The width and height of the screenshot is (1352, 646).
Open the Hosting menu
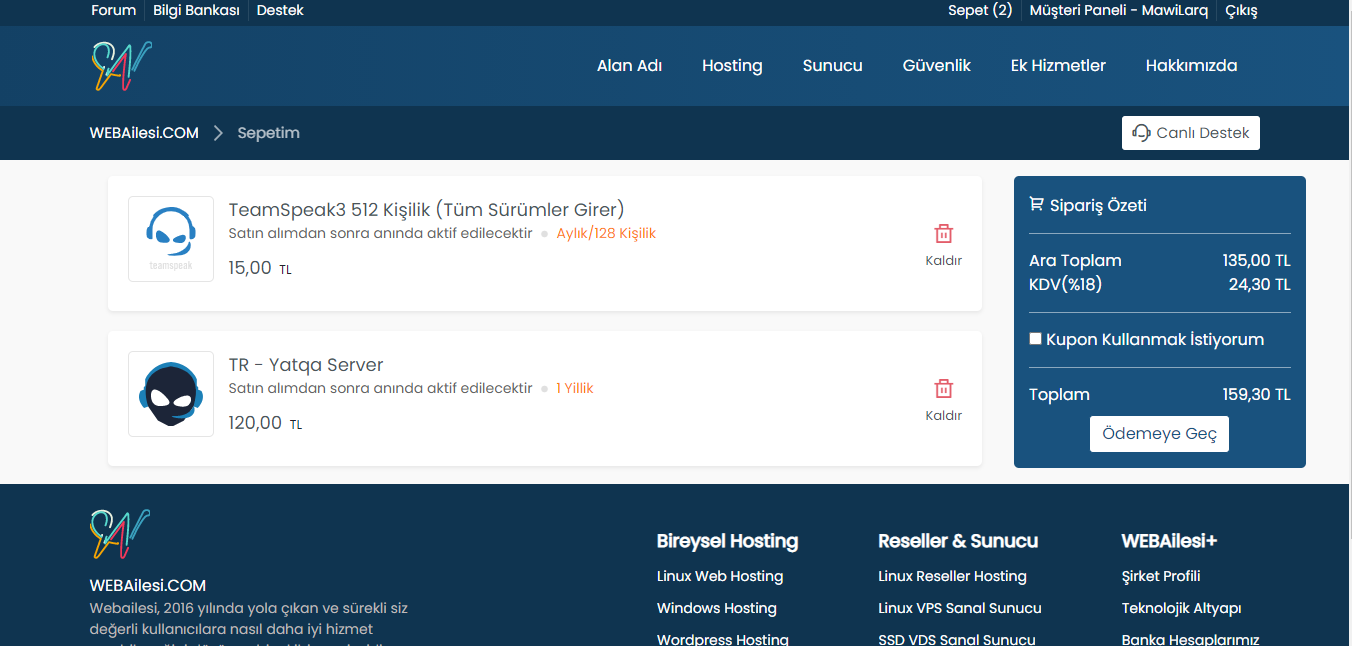[x=732, y=66]
